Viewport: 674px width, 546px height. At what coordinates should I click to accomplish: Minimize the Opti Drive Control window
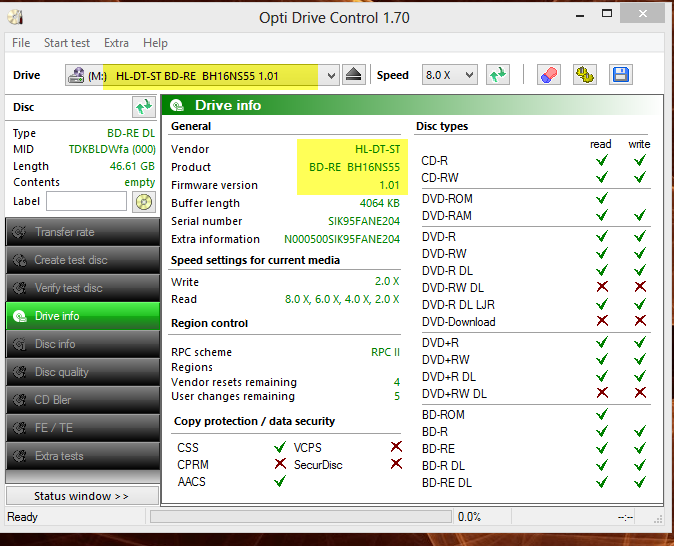pos(580,15)
